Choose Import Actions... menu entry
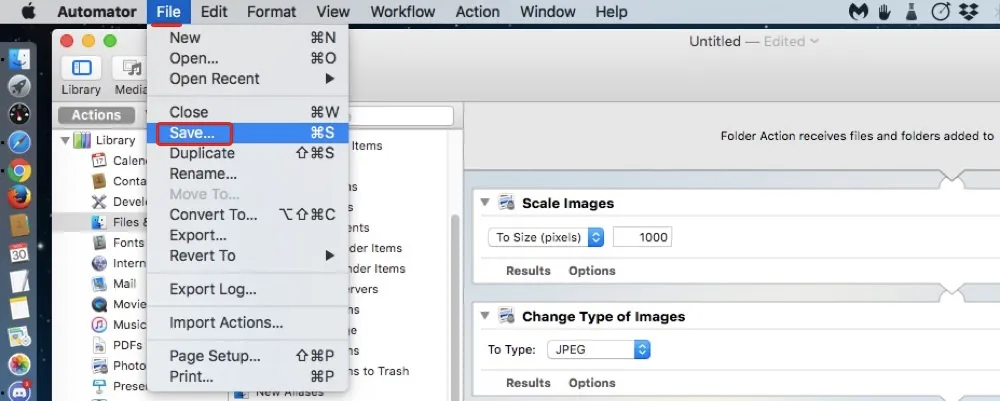Viewport: 1000px width, 401px height. tap(248, 323)
